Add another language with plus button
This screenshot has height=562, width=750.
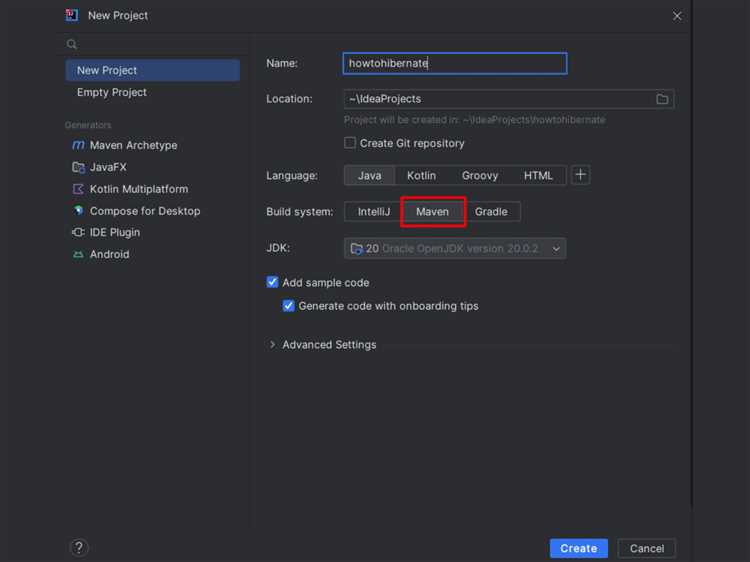tap(580, 175)
